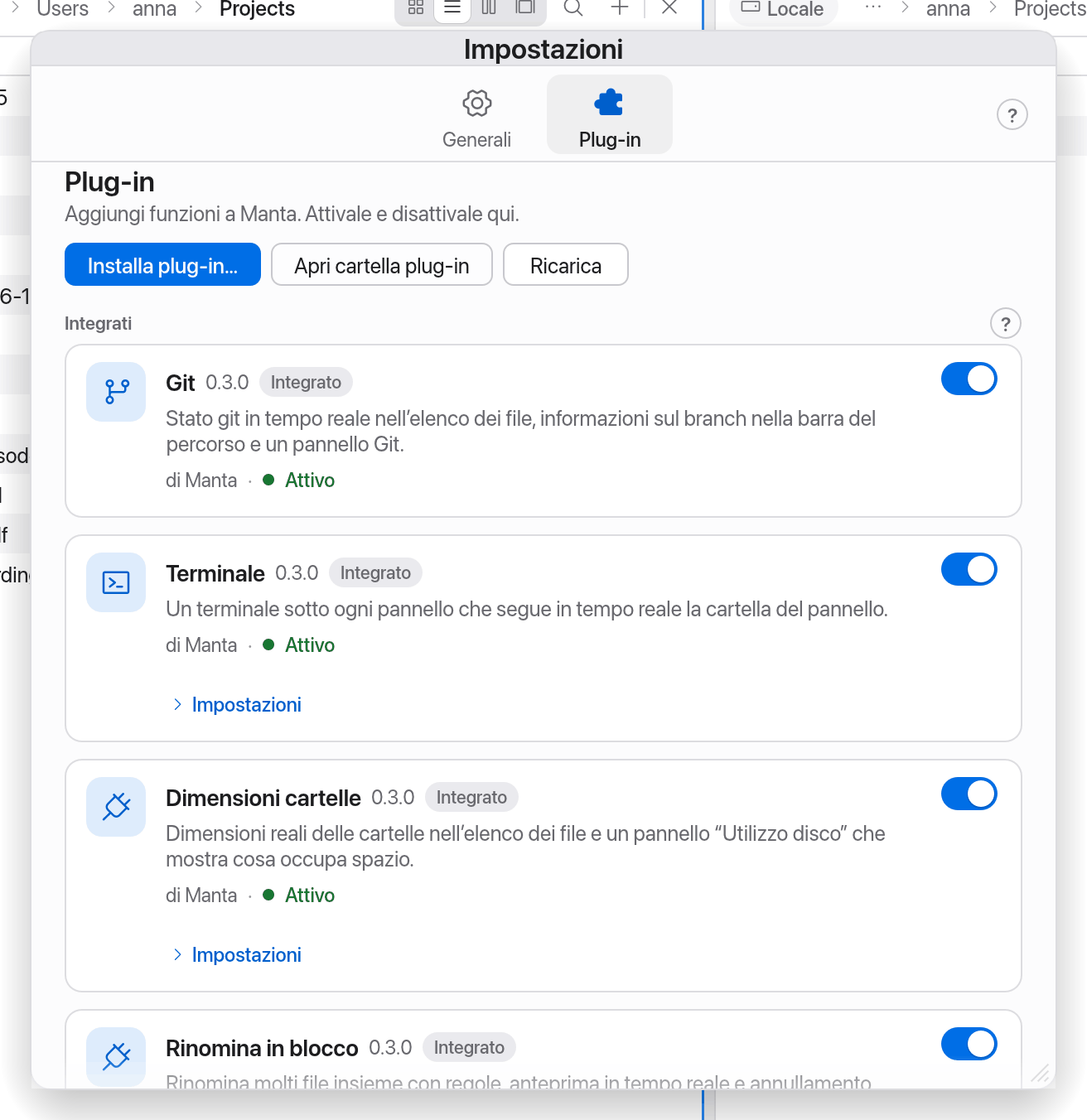Click Projects in the right pane breadcrumb
This screenshot has height=1120, width=1087.
(1050, 9)
